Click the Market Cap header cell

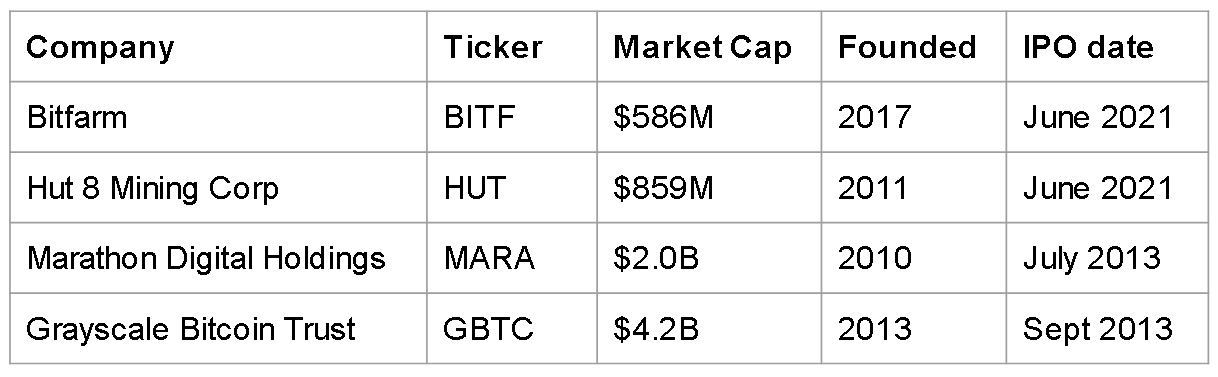(710, 47)
